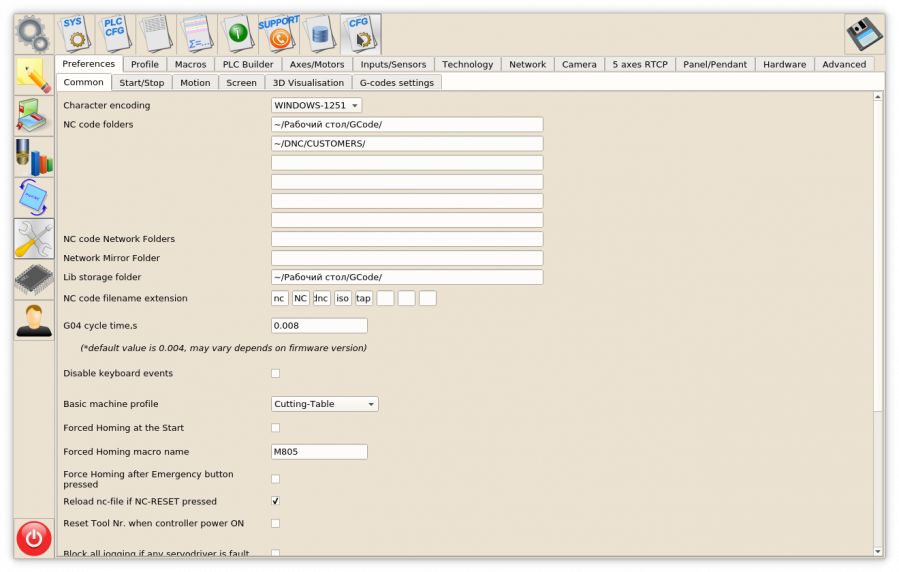899x572 pixels.
Task: Click the SUPPORT phone icon
Action: point(277,33)
